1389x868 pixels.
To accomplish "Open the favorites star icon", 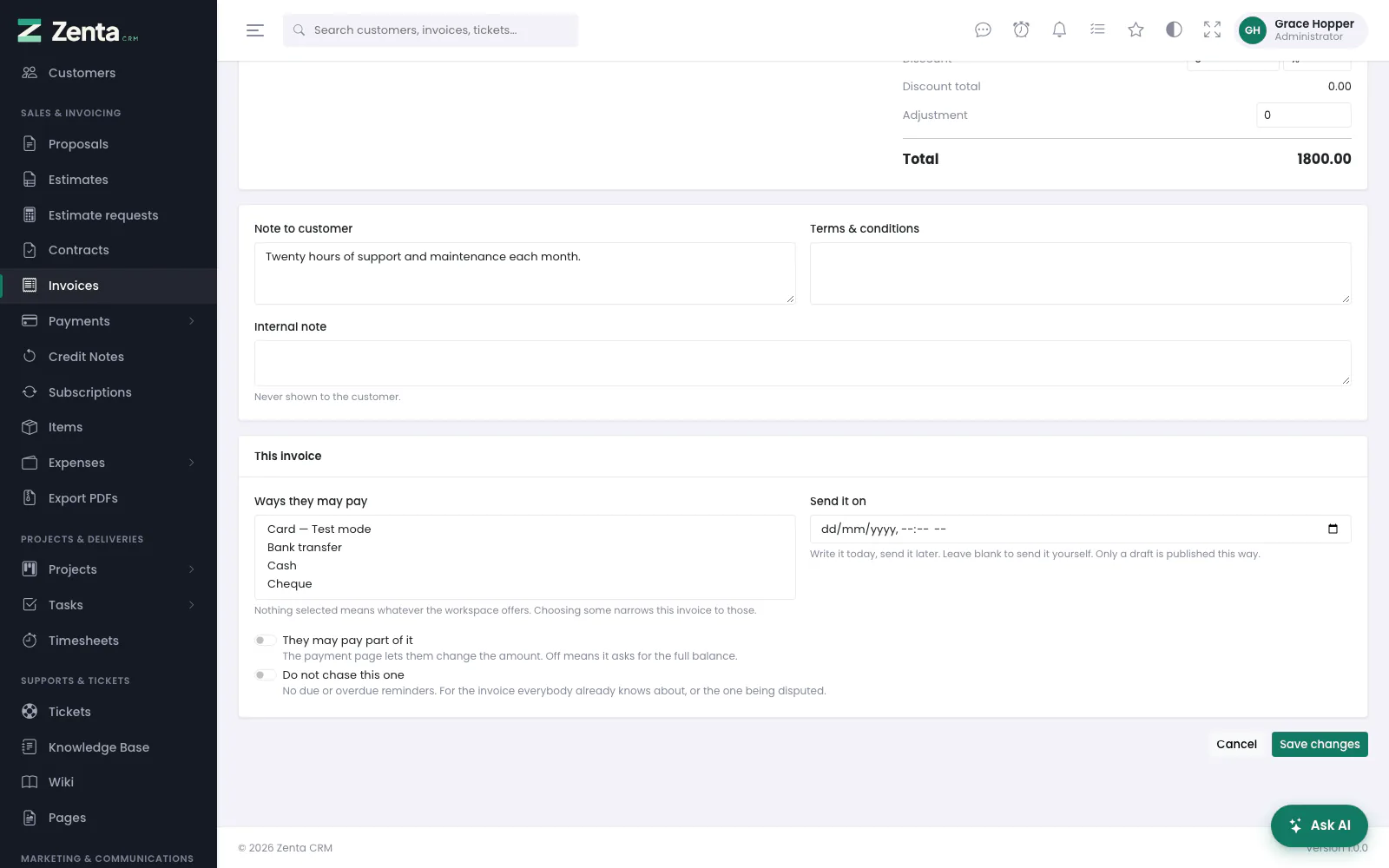I will [x=1136, y=30].
